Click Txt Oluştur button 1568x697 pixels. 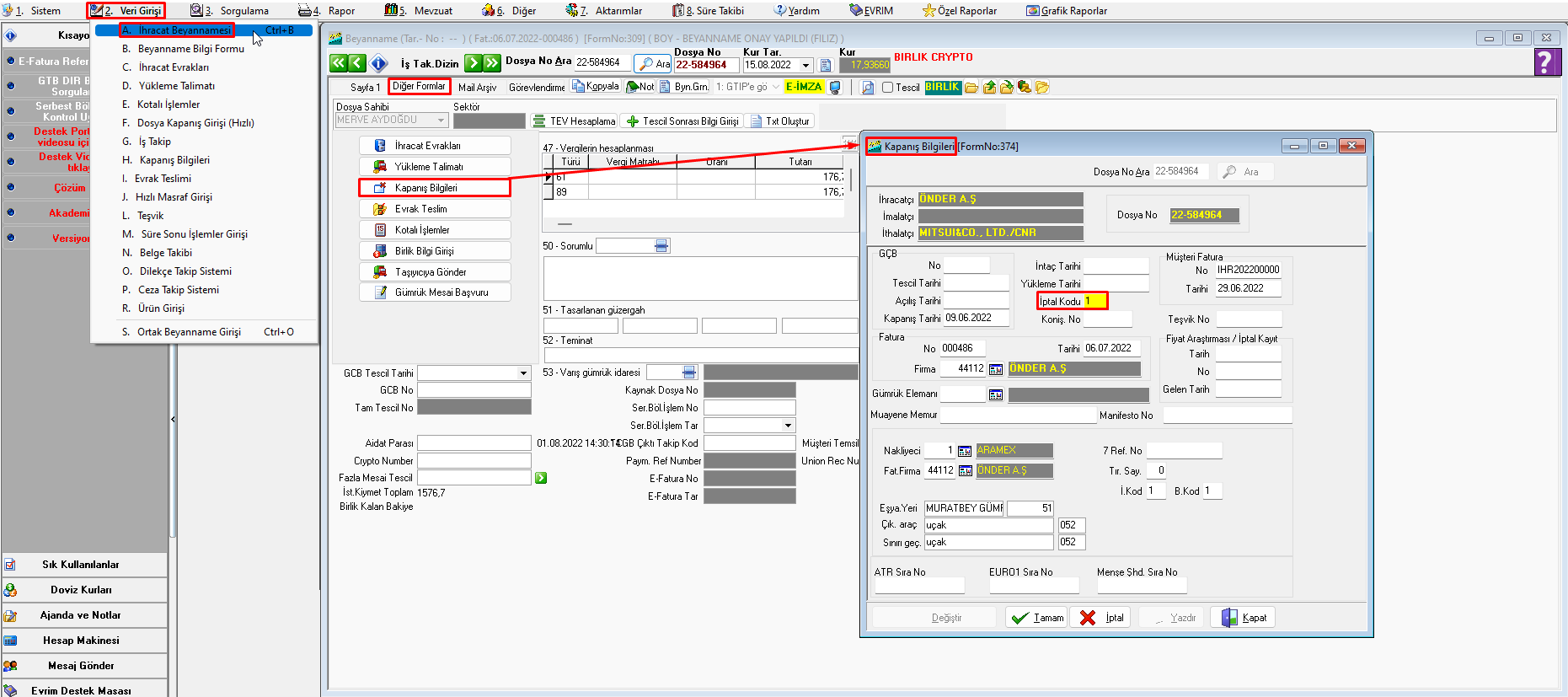point(780,121)
